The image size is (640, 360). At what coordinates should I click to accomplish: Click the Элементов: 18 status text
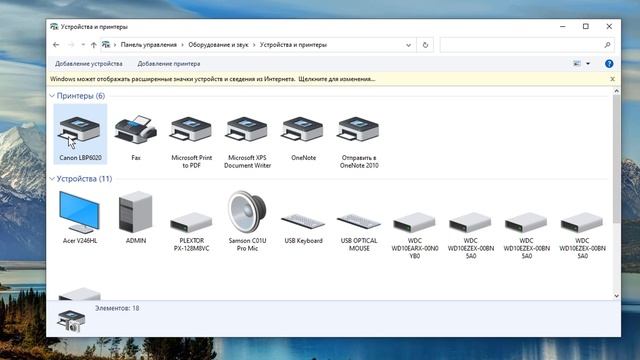tap(117, 308)
